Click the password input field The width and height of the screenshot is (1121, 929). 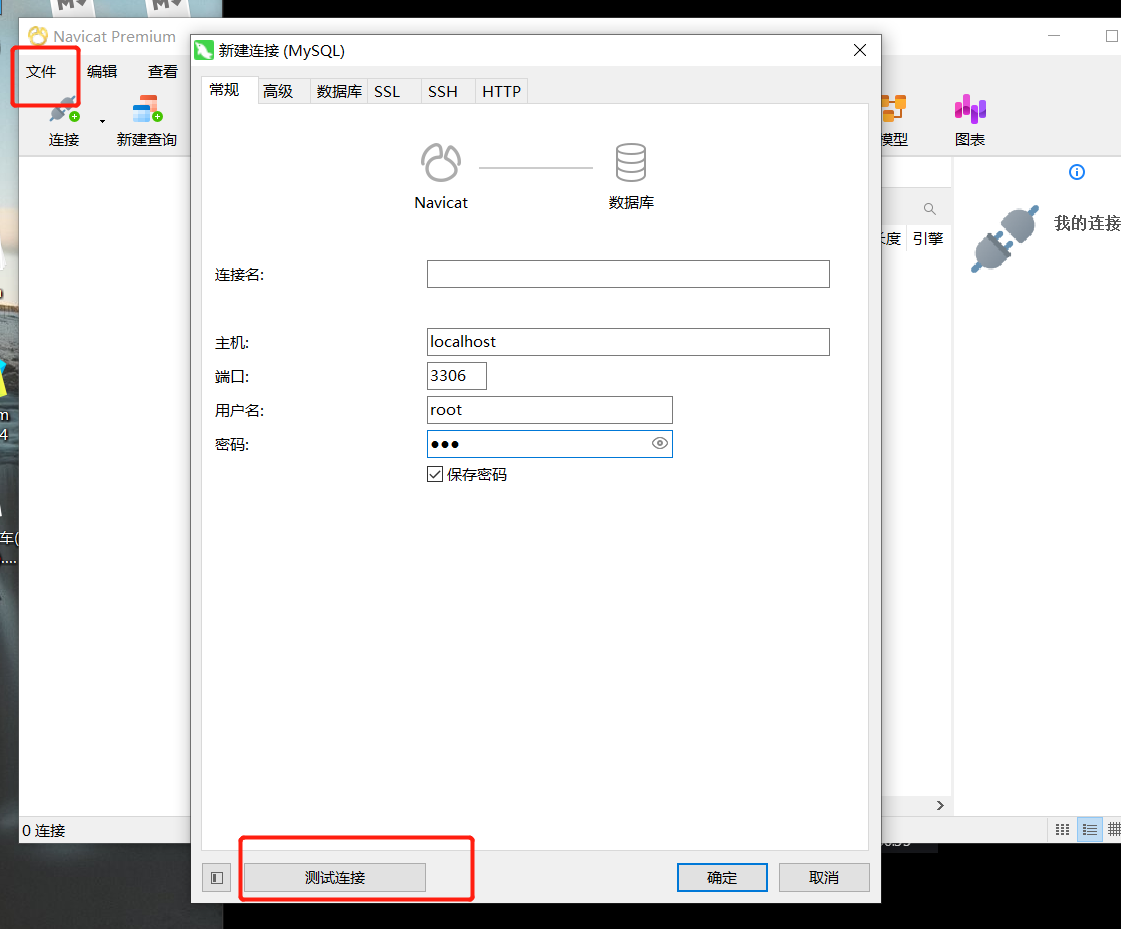tap(550, 443)
